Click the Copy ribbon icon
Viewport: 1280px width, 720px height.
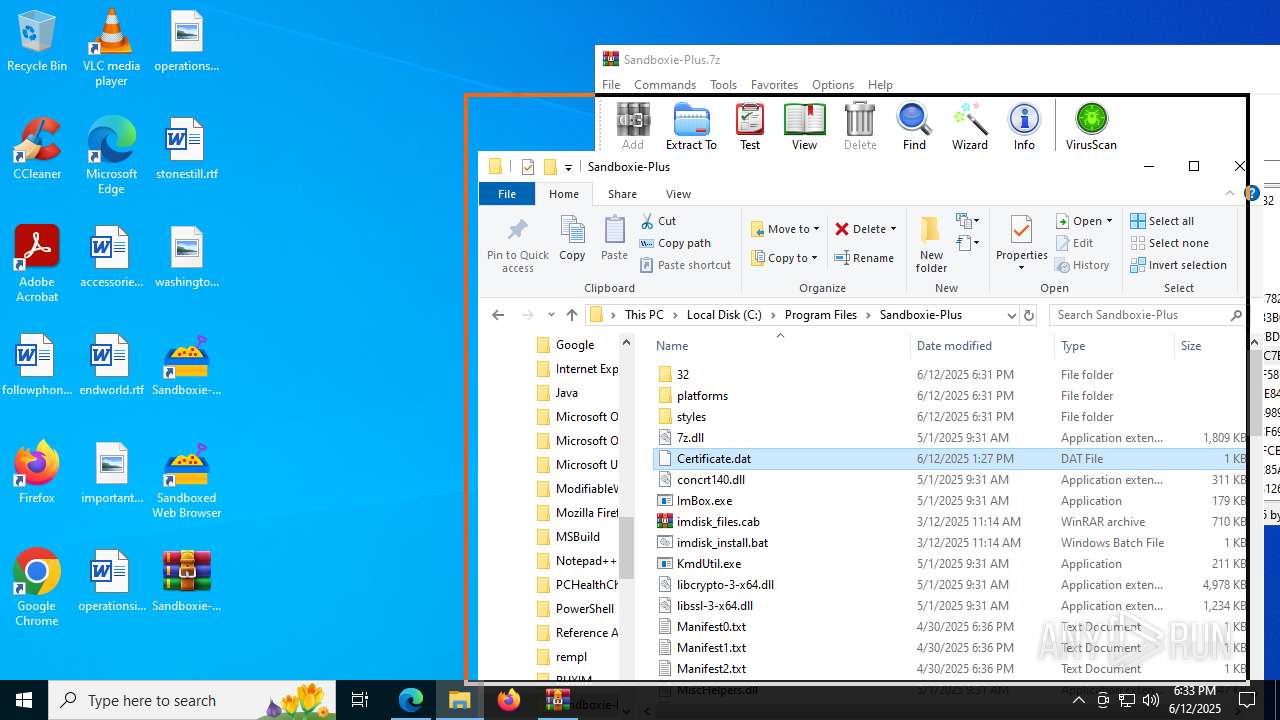[572, 239]
